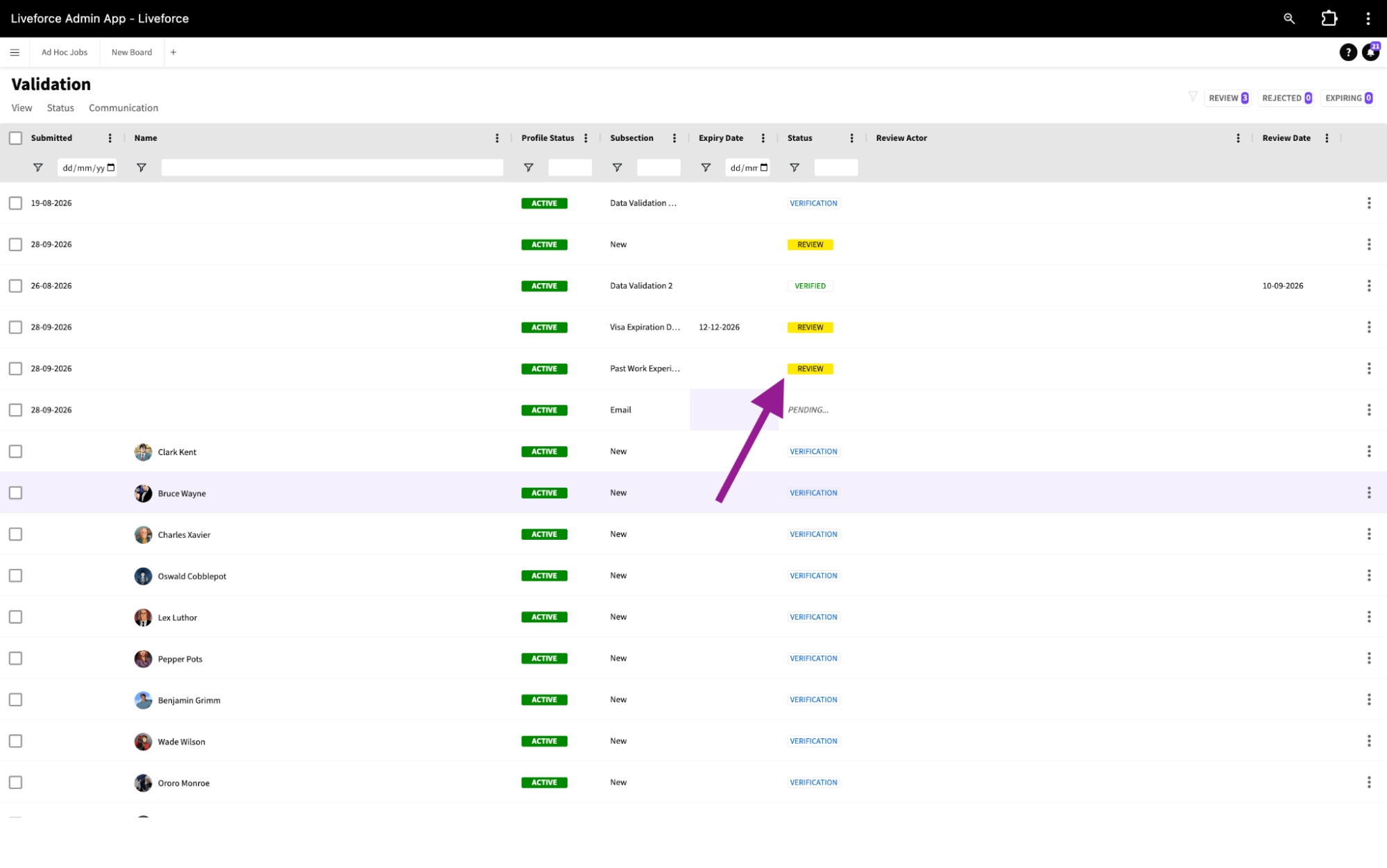
Task: Click the filter funnel beside REVIEW badge
Action: point(1193,97)
